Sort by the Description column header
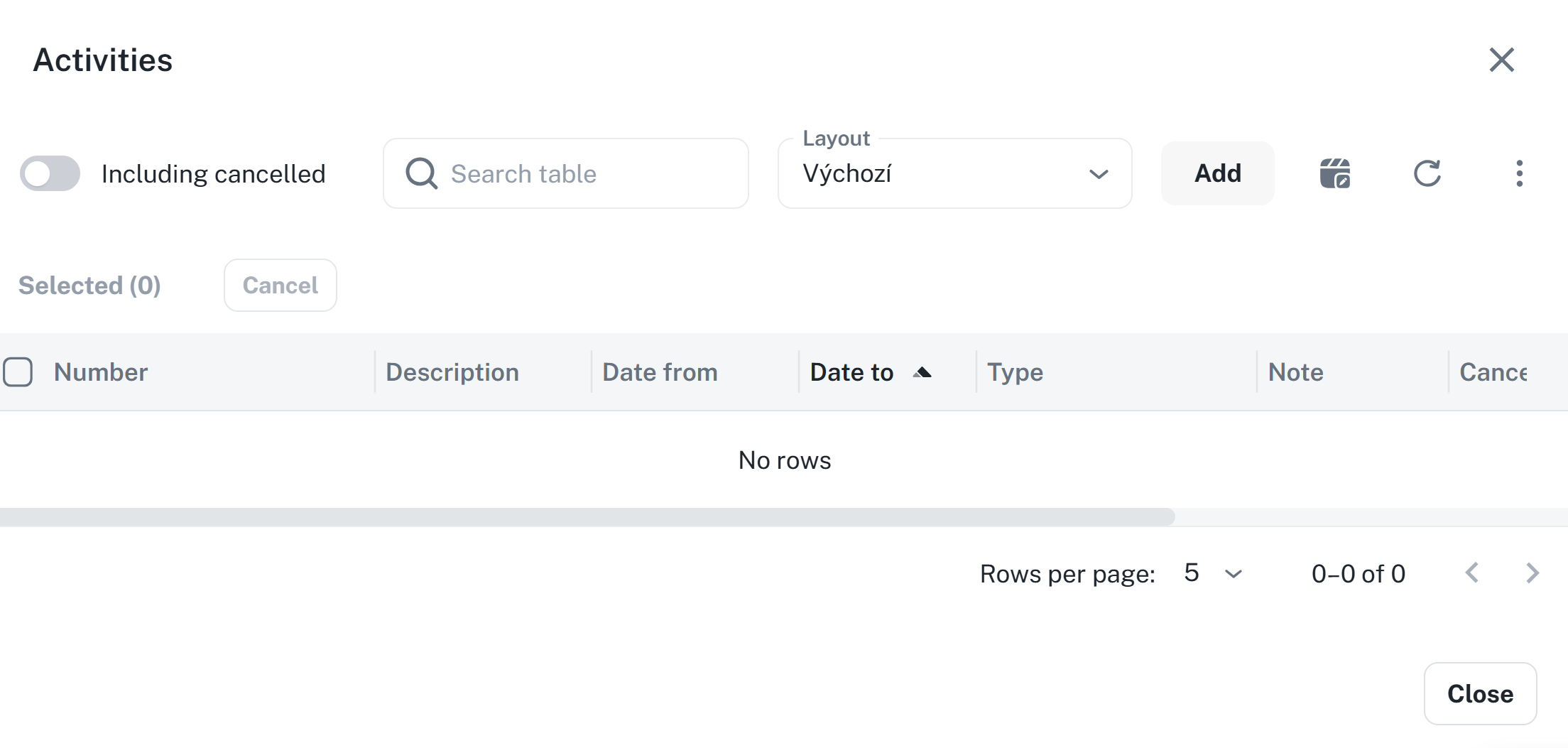The height and width of the screenshot is (748, 1568). pyautogui.click(x=452, y=372)
